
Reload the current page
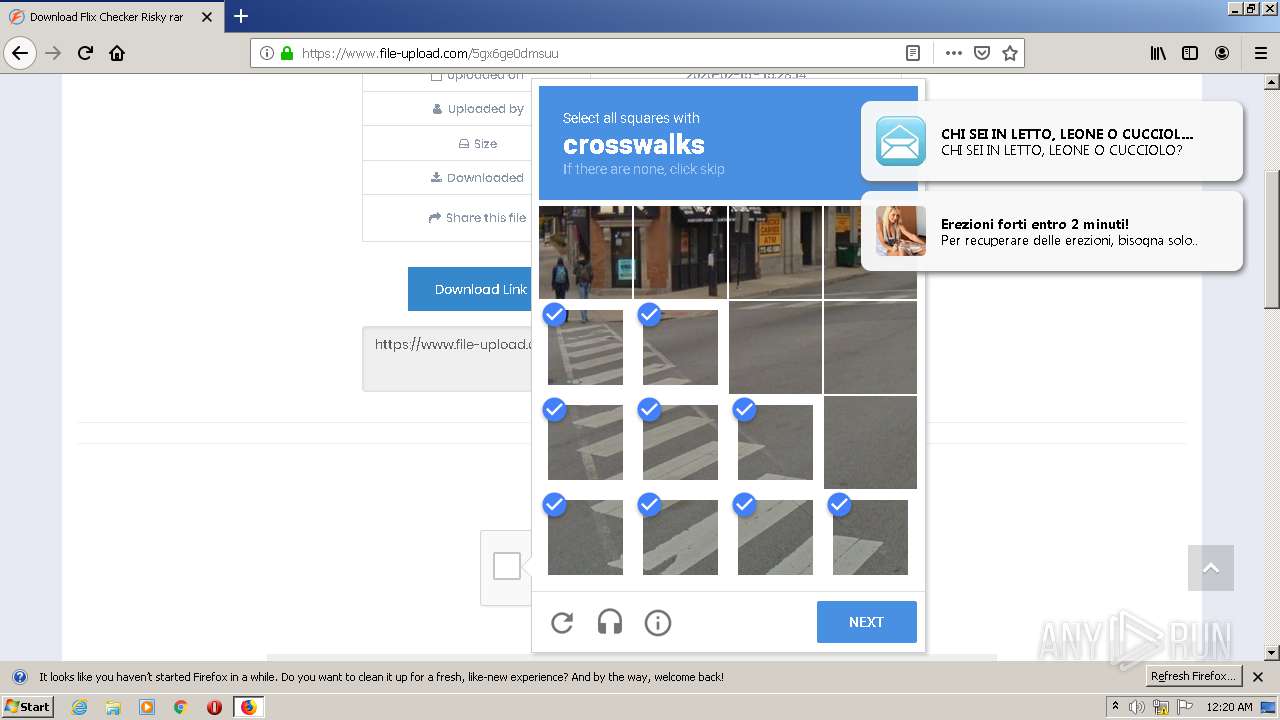coord(85,53)
